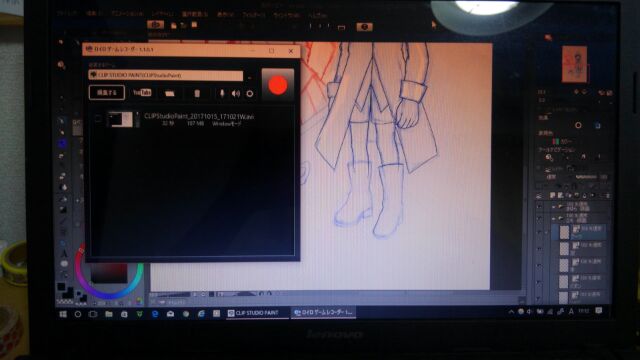The image size is (640, 360).
Task: Open Cortana search circle on taskbar
Action: point(78,314)
